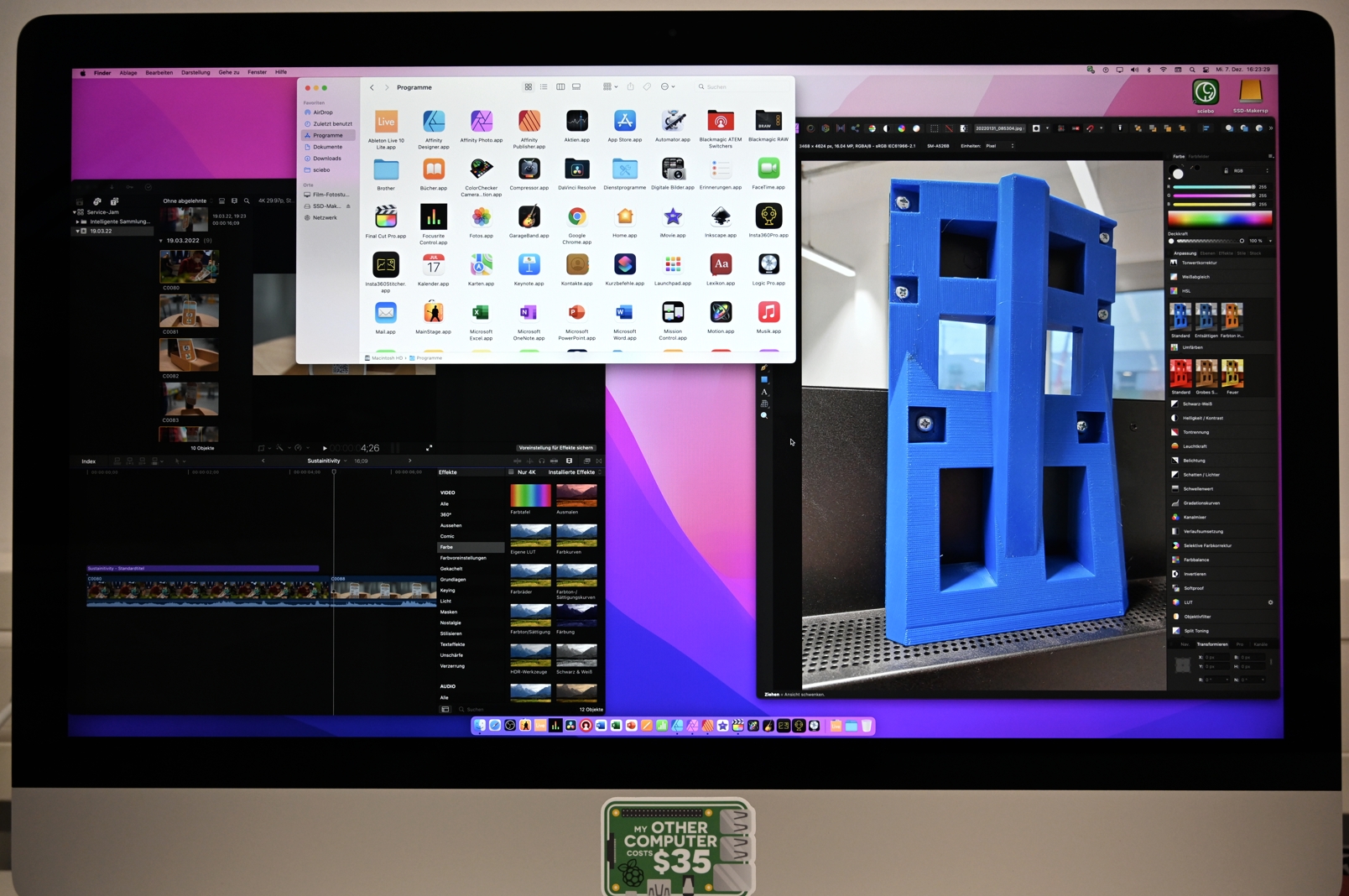Open the Einheiten Pixel dropdown
1349x896 pixels.
click(1000, 146)
